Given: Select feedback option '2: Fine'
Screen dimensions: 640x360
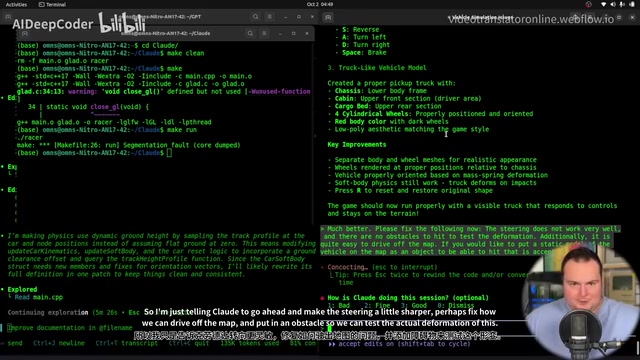Looking at the screenshot, I should pyautogui.click(x=377, y=305).
